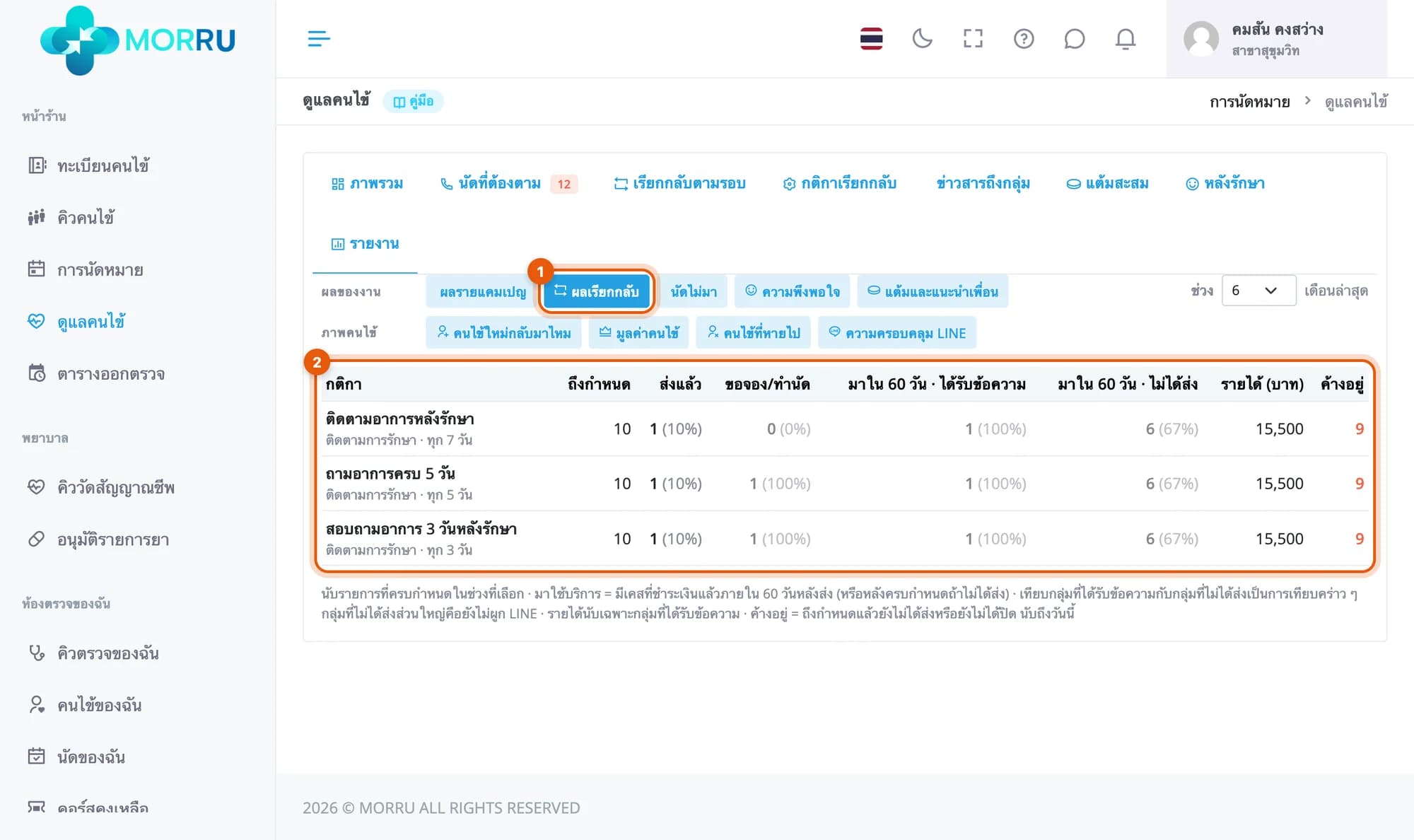
Task: Open user profile คมสัน คงสว่าง
Action: click(x=1276, y=39)
